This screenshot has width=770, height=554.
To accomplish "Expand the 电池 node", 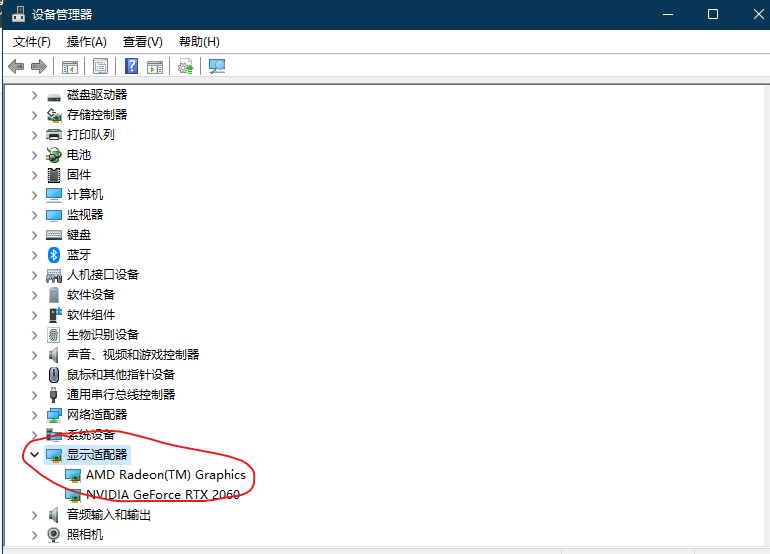I will (x=34, y=155).
